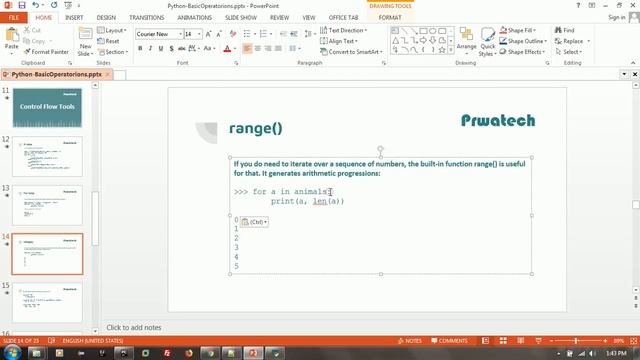Viewport: 640px width, 360px height.
Task: Switch to Reading view
Action: coord(521,340)
